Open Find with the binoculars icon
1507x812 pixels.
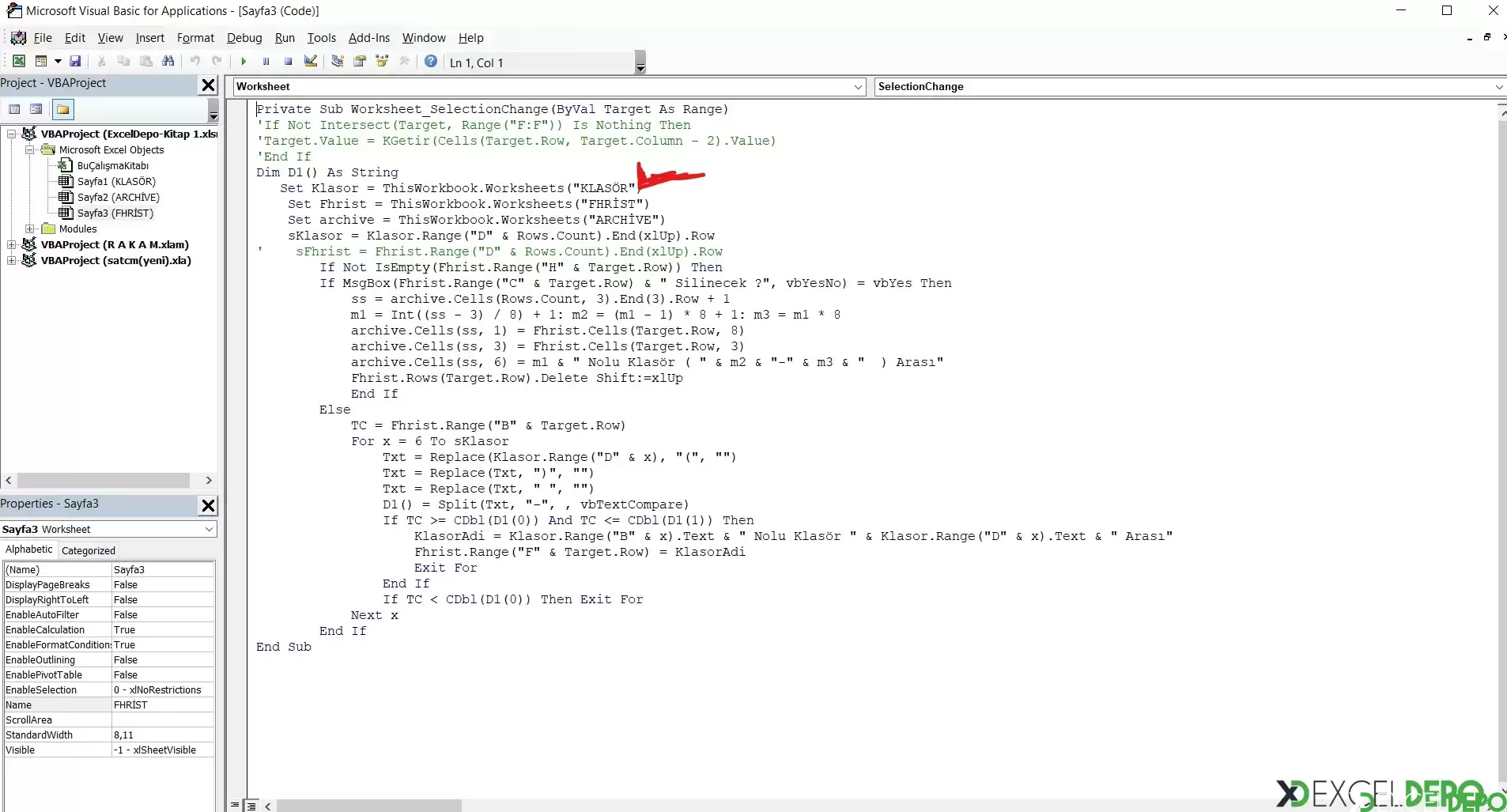tap(168, 62)
